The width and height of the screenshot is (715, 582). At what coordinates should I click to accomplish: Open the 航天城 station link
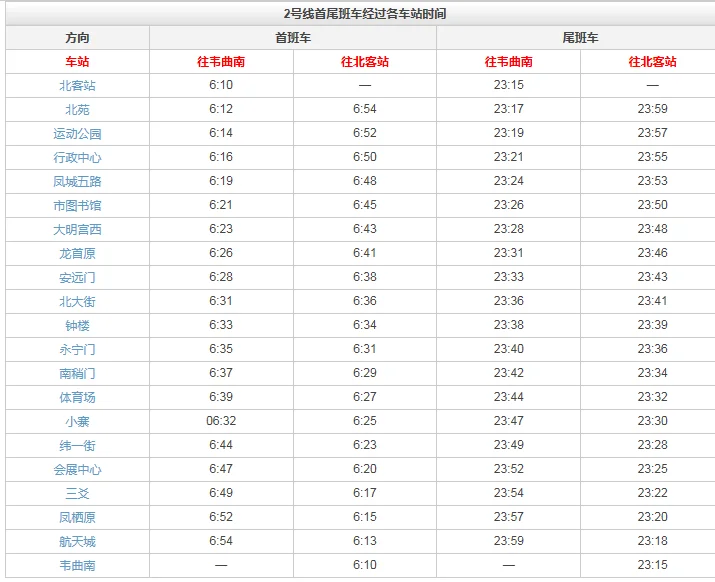[77, 541]
